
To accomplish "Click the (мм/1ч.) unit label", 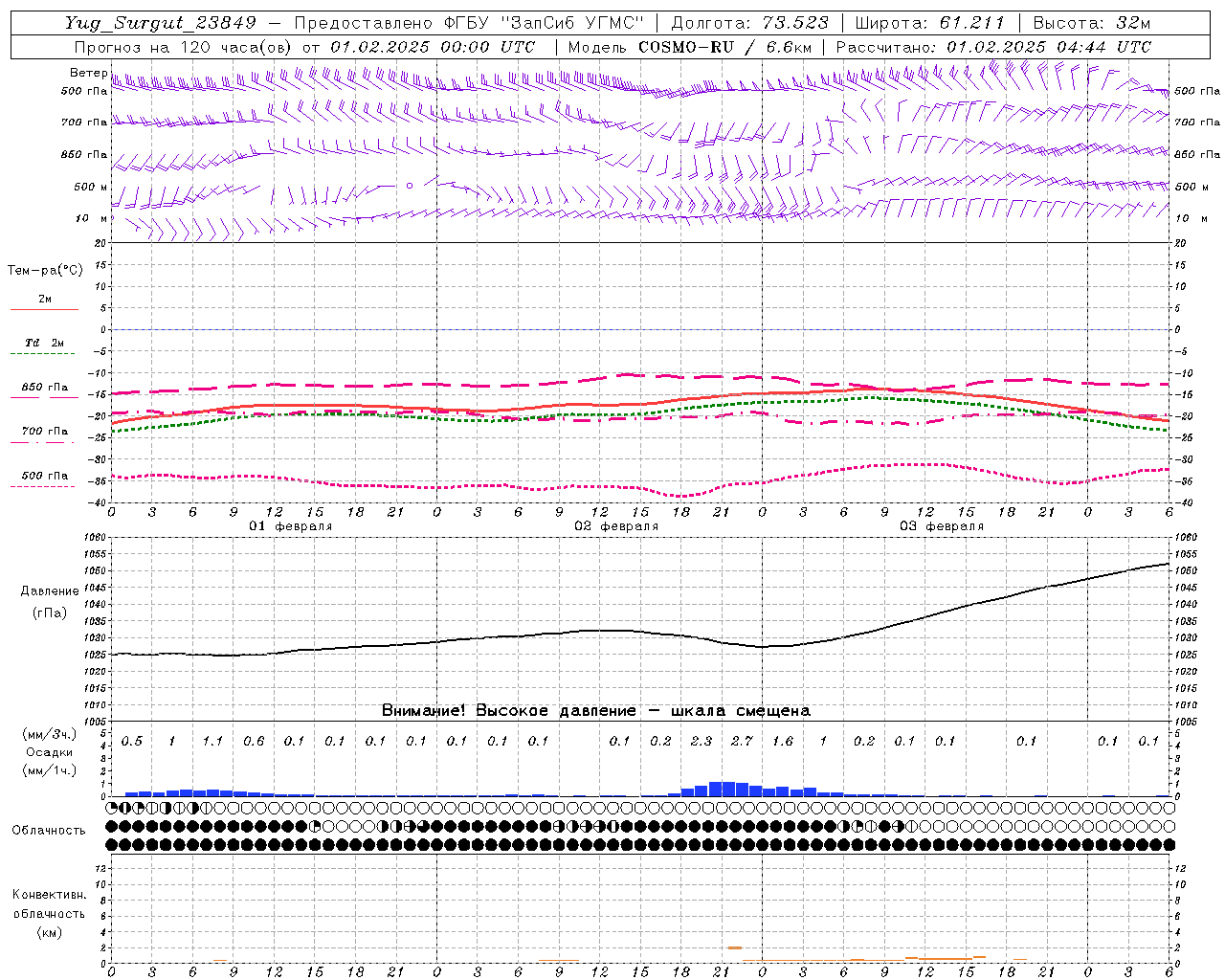I will click(48, 770).
